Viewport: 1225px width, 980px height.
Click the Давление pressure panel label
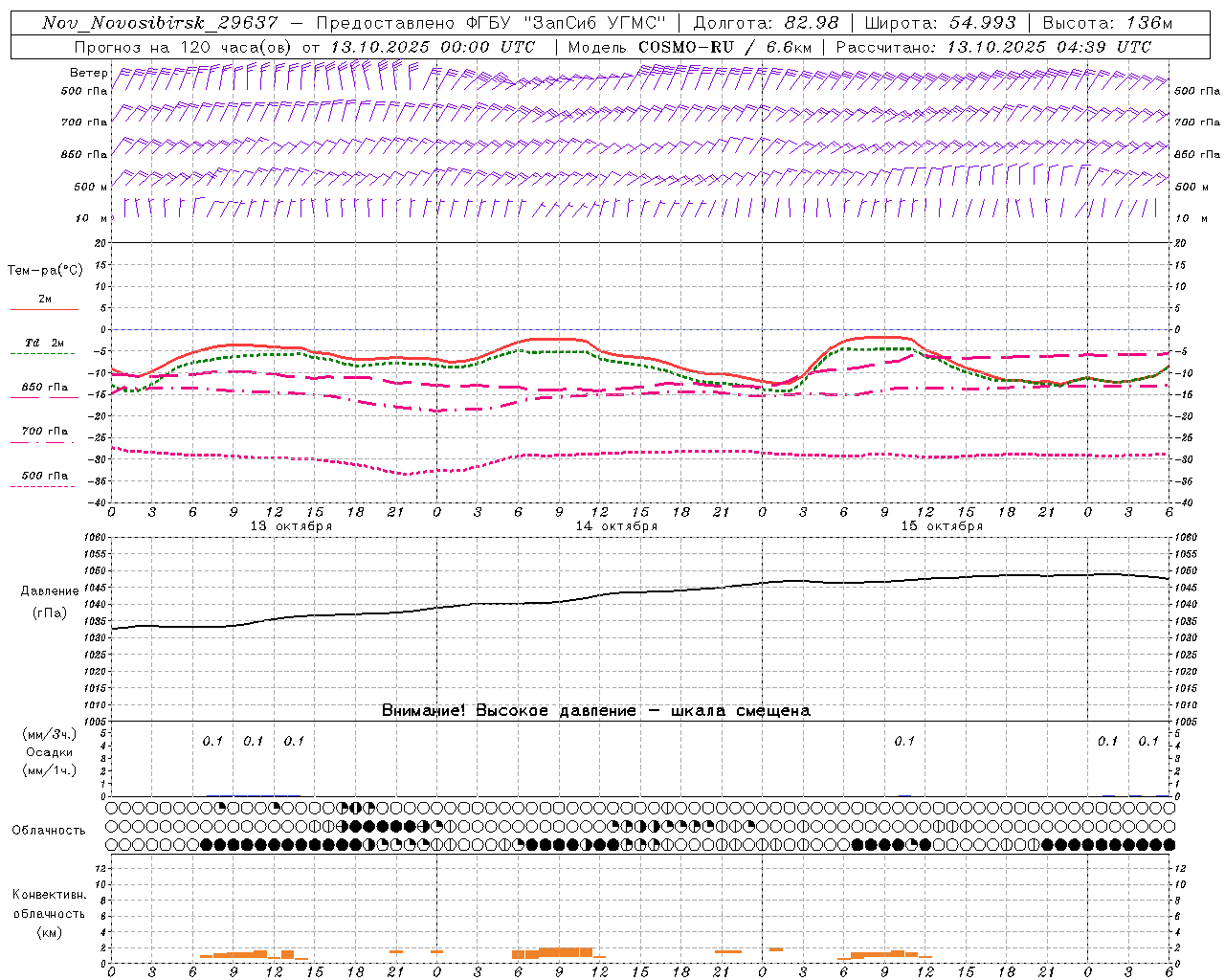coord(50,591)
